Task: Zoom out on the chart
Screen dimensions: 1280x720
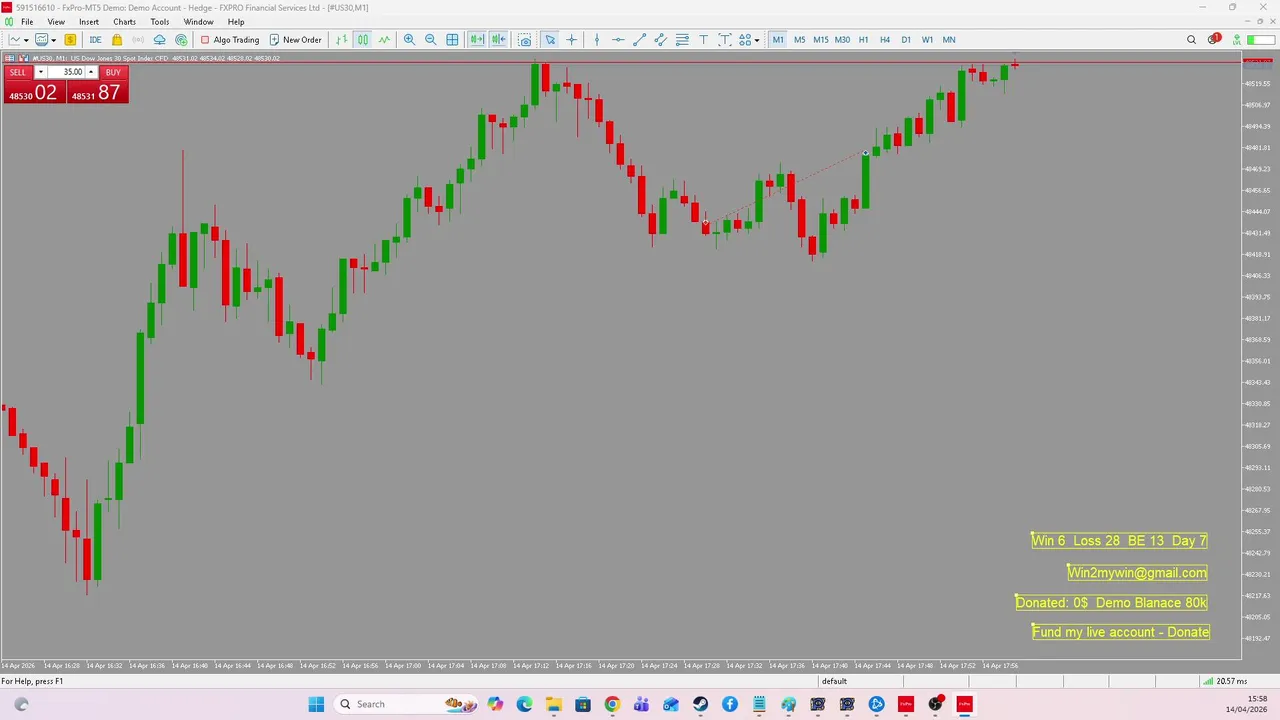Action: (x=430, y=40)
